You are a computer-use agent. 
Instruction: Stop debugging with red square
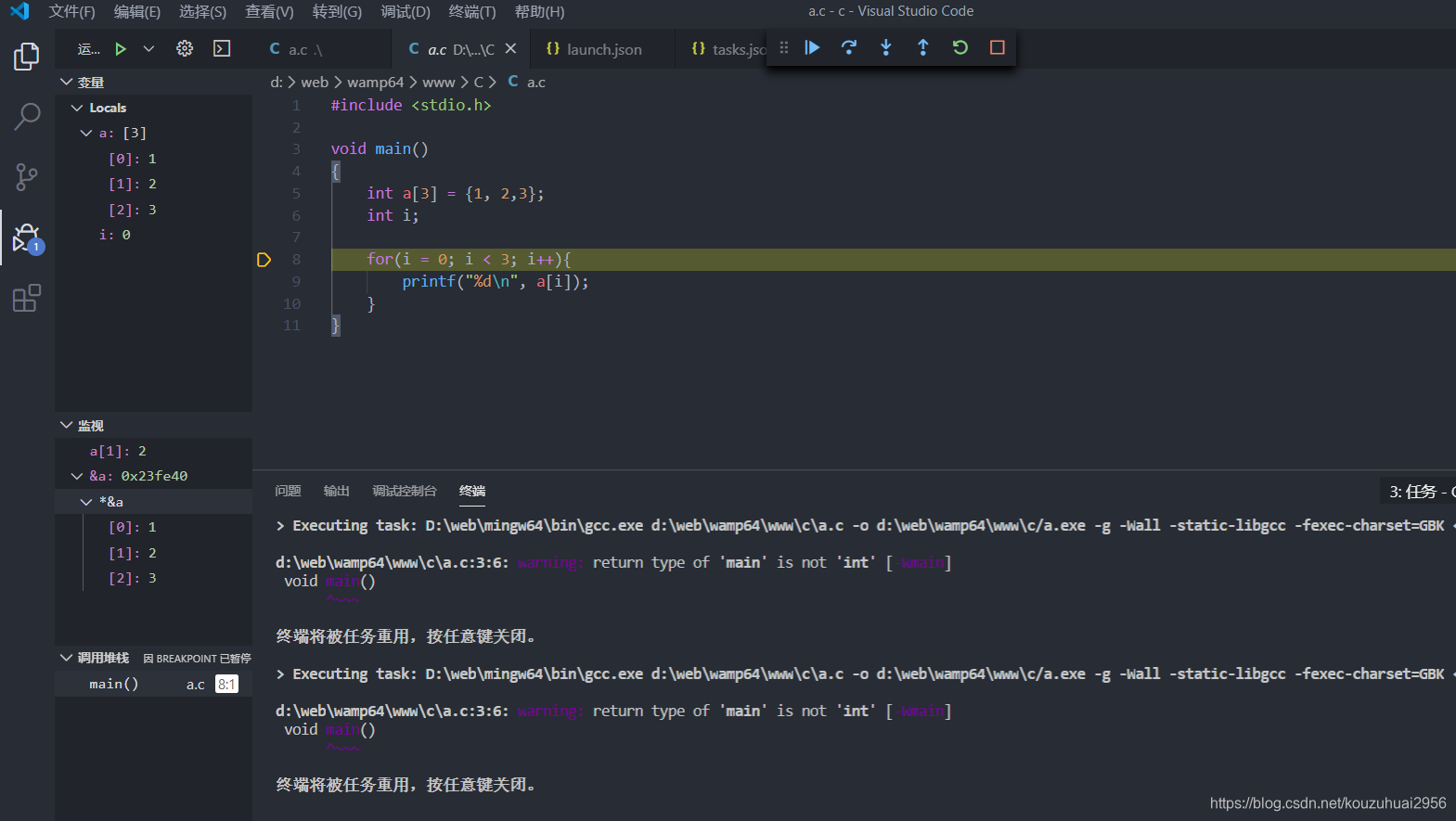click(x=998, y=47)
